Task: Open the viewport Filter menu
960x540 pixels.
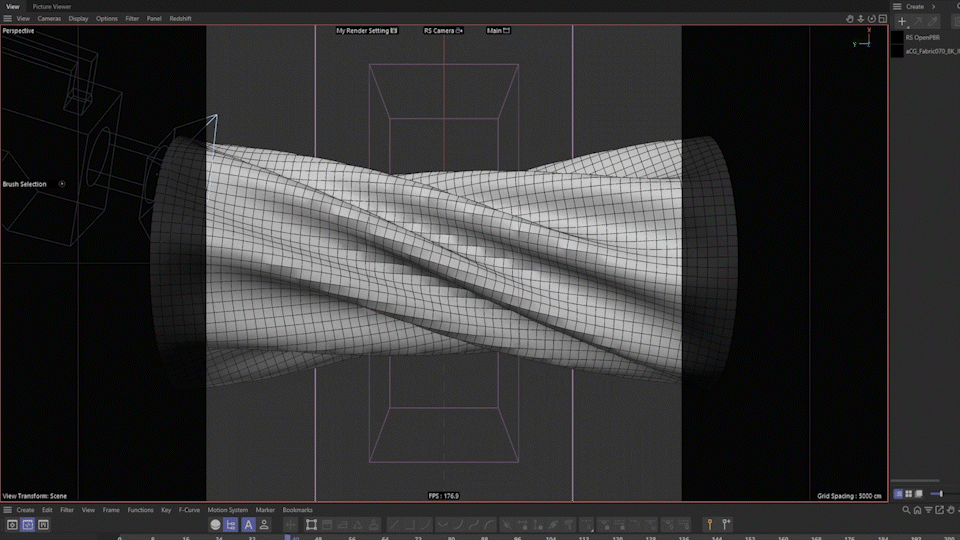Action: tap(132, 18)
